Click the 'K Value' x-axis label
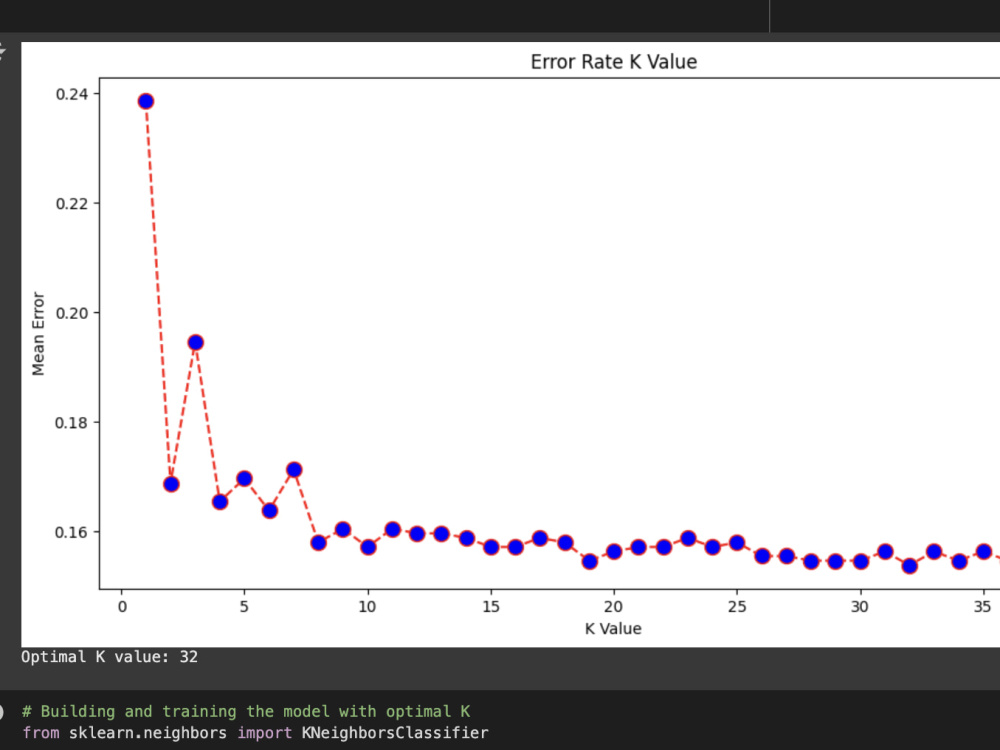This screenshot has width=1000, height=750. [x=613, y=629]
